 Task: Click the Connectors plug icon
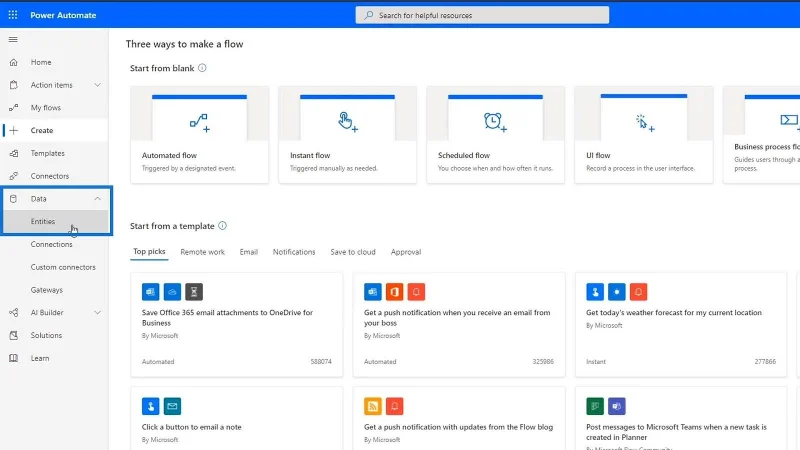(x=14, y=176)
